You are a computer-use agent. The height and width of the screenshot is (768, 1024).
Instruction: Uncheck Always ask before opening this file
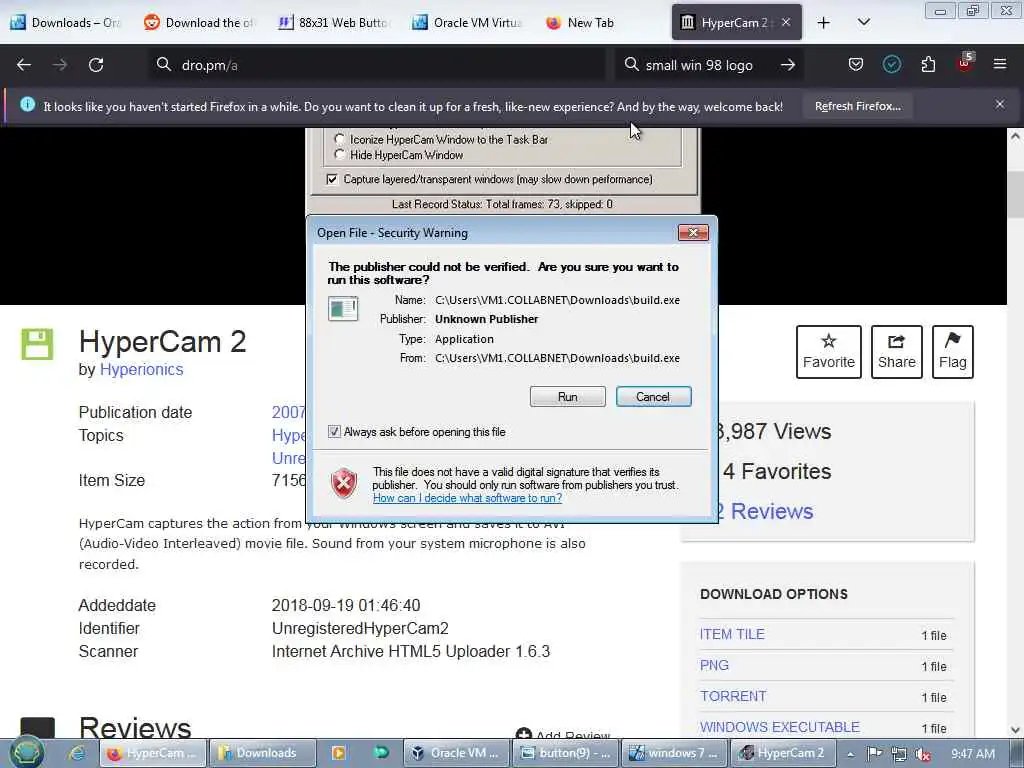(x=334, y=432)
